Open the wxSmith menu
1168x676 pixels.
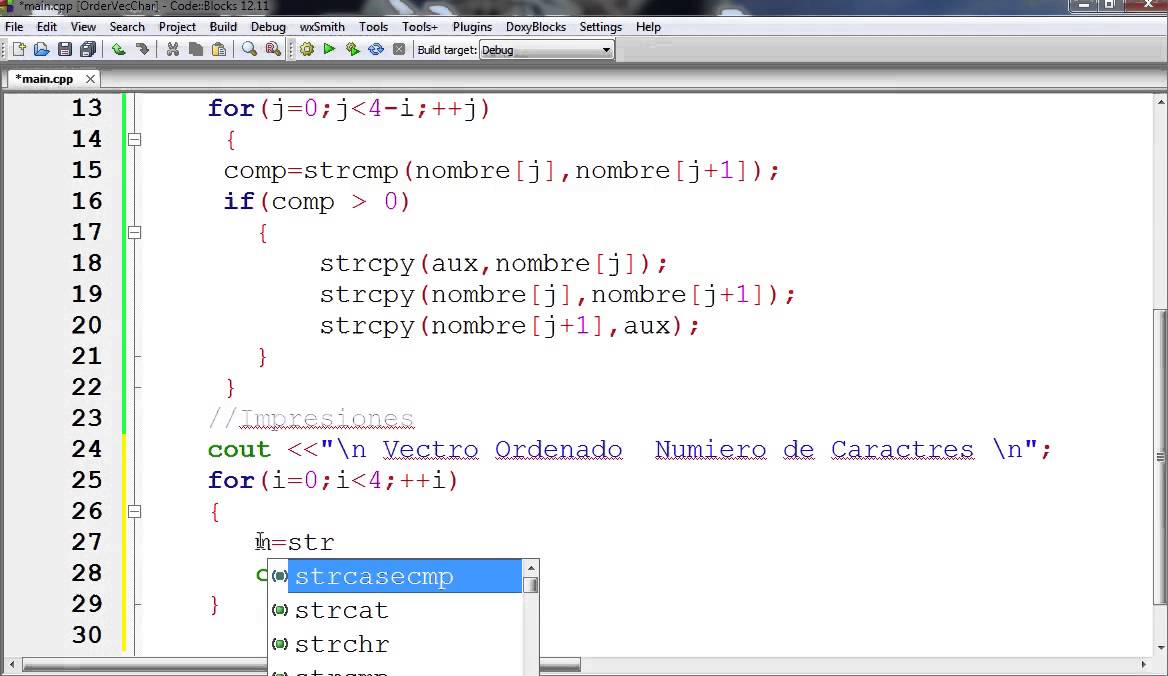[321, 27]
